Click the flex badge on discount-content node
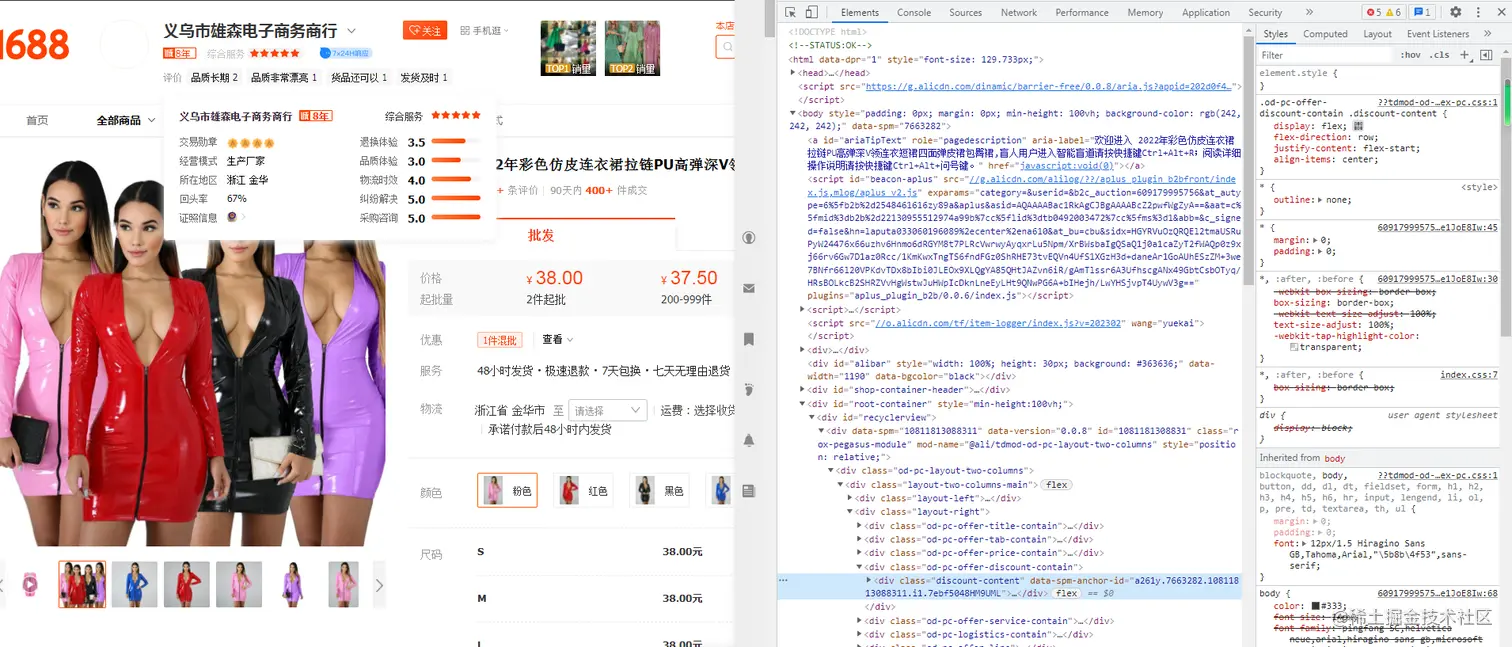This screenshot has width=1512, height=647. (x=1066, y=593)
